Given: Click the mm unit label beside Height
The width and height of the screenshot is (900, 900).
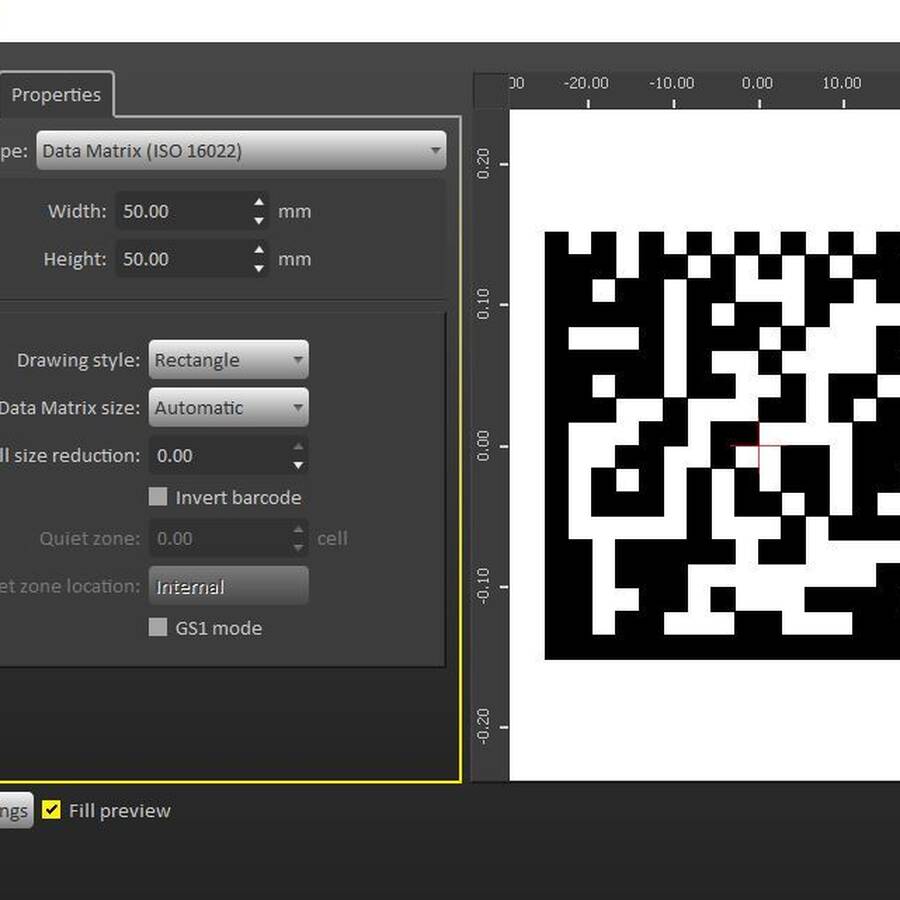Looking at the screenshot, I should [294, 259].
